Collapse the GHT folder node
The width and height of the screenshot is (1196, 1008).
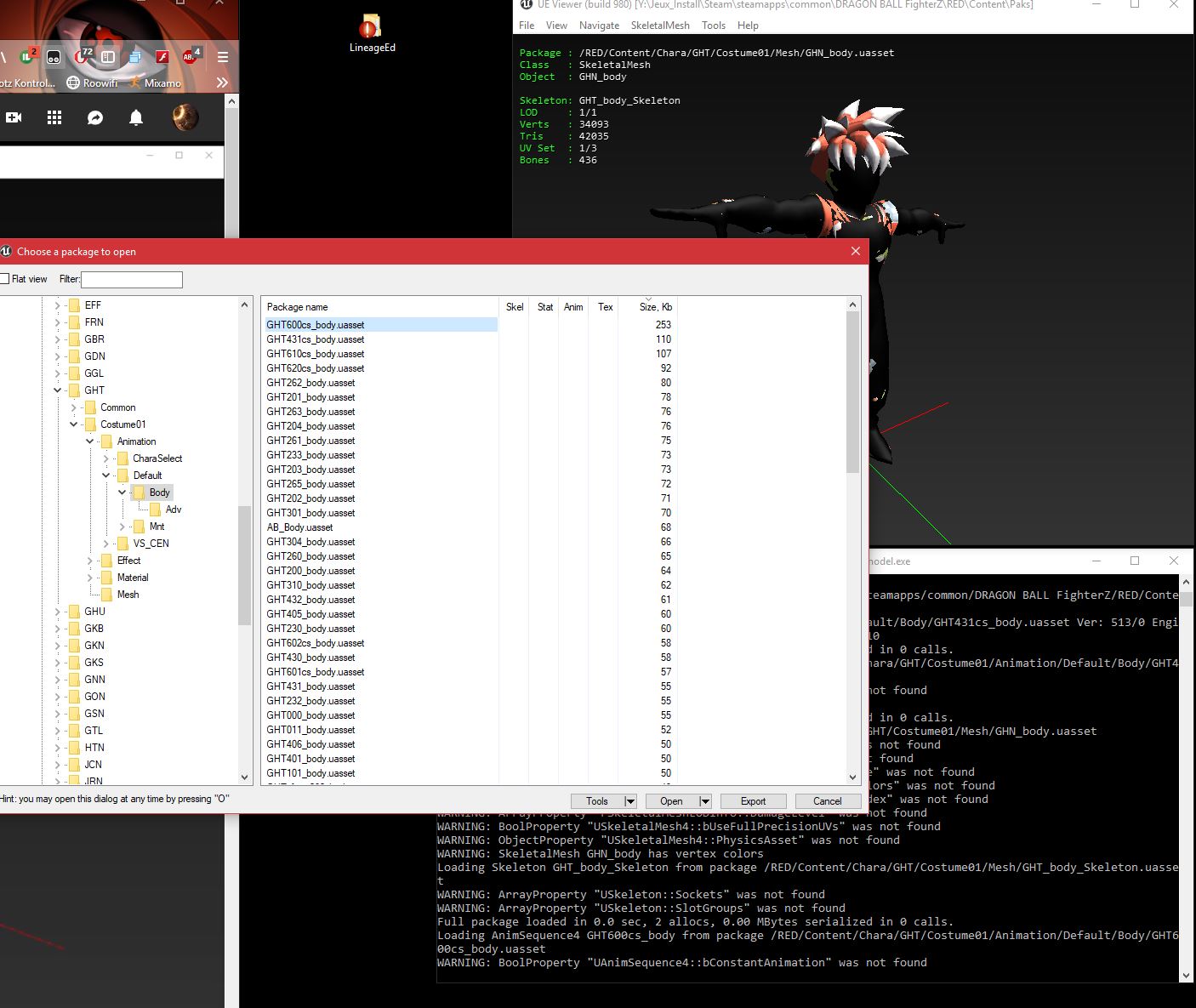(x=58, y=390)
